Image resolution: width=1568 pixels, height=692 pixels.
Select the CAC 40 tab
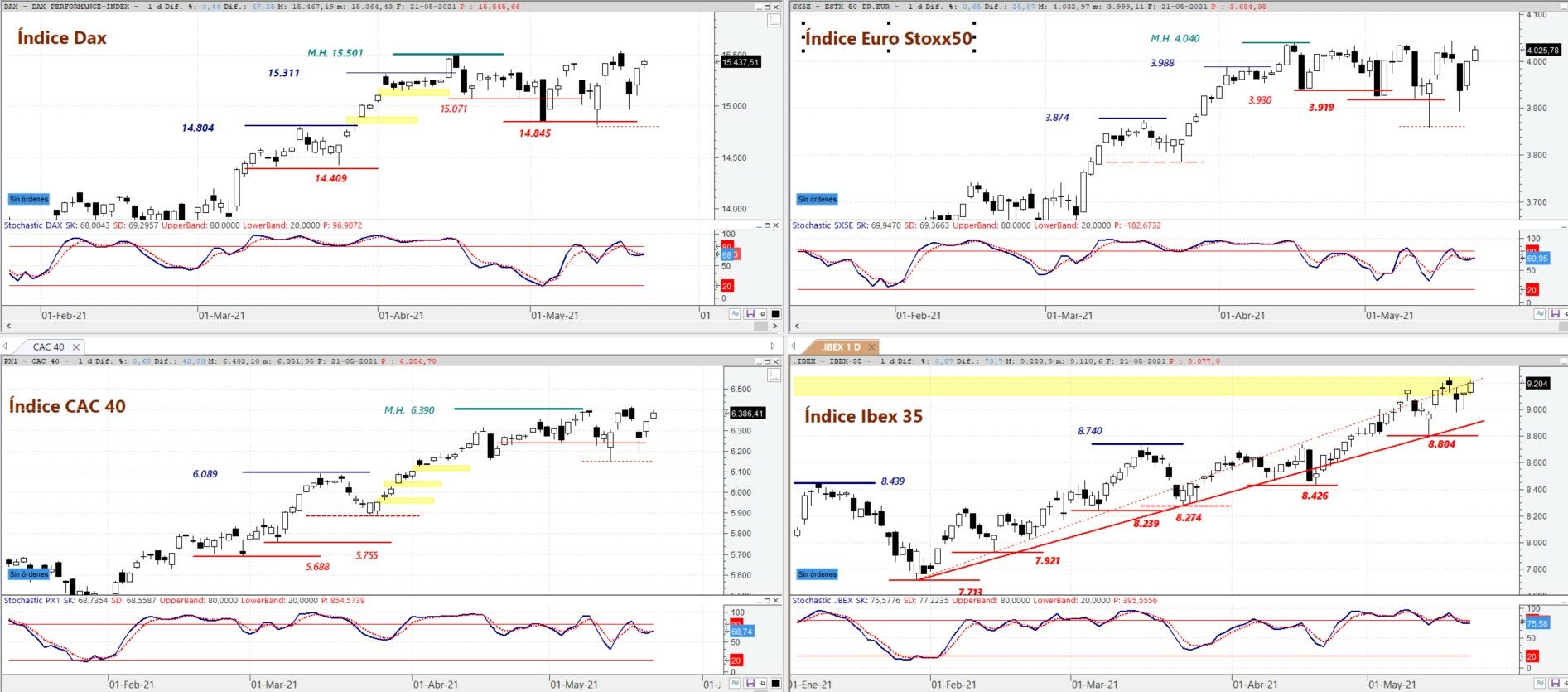[x=48, y=347]
